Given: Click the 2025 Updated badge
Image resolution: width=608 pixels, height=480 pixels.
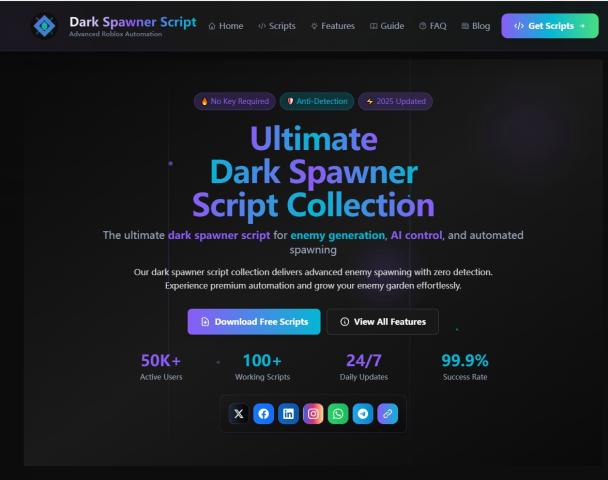Looking at the screenshot, I should (395, 101).
